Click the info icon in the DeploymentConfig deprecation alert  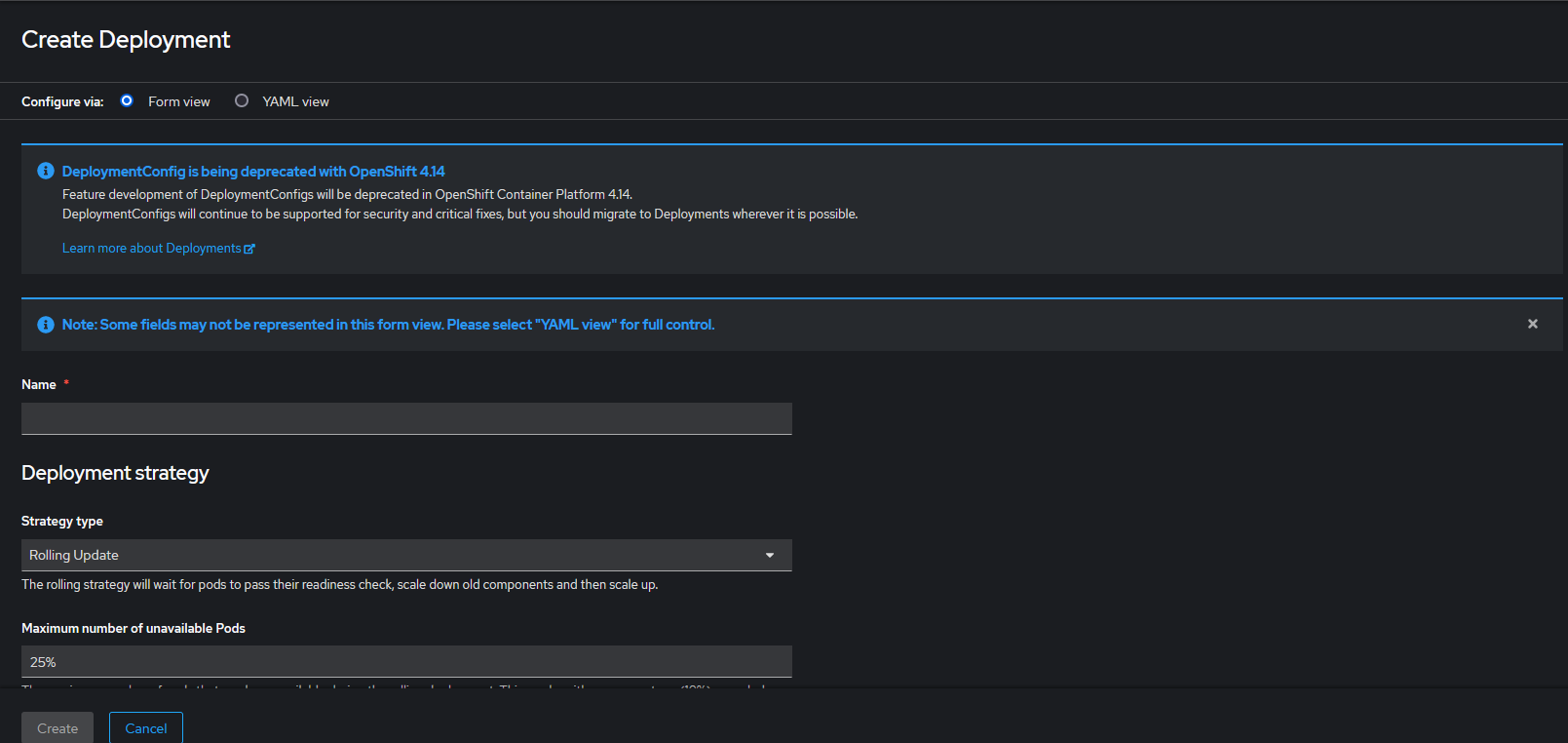46,171
